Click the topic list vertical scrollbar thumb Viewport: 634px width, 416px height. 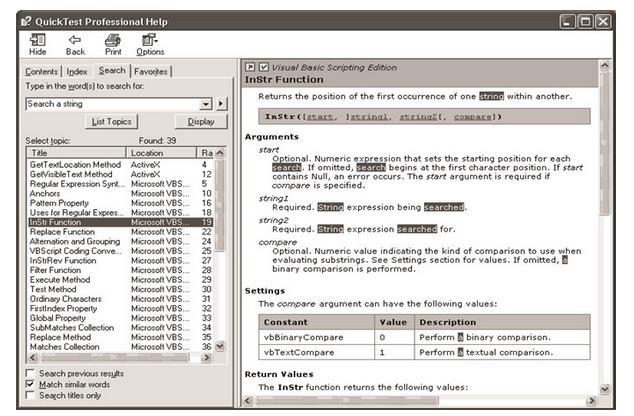220,204
